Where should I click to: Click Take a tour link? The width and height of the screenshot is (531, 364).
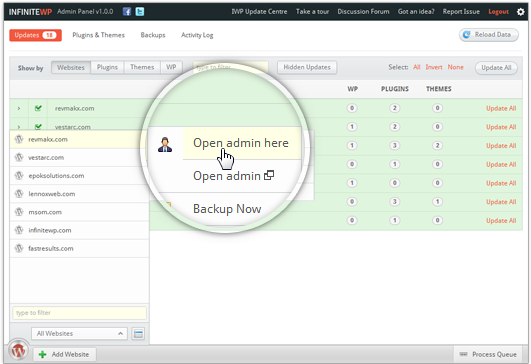[x=312, y=12]
